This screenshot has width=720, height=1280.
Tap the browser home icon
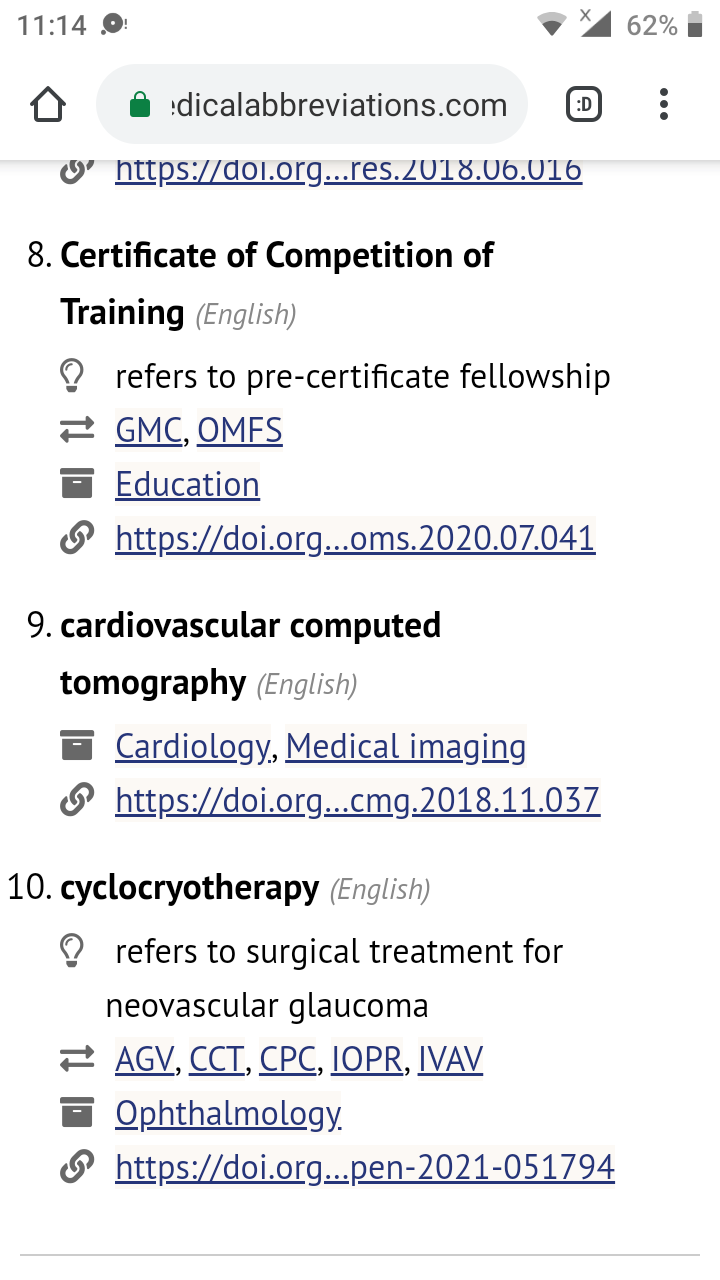(48, 104)
